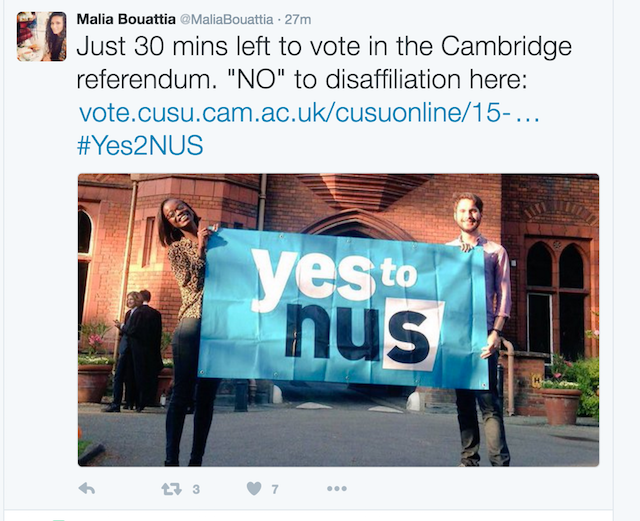Expand the attached tweet photo

click(x=338, y=320)
